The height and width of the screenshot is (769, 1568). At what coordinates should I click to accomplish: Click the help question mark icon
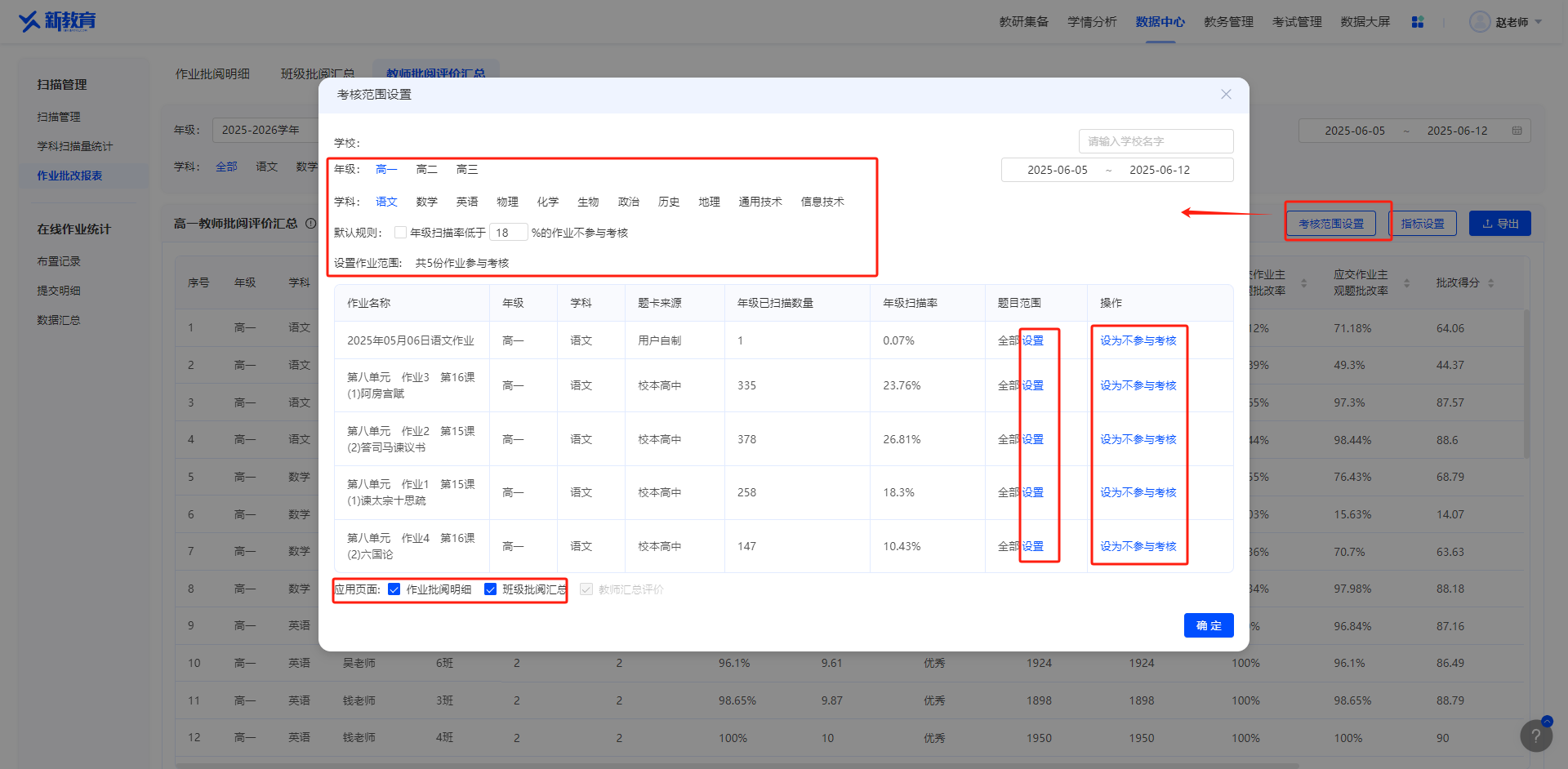pos(1536,736)
